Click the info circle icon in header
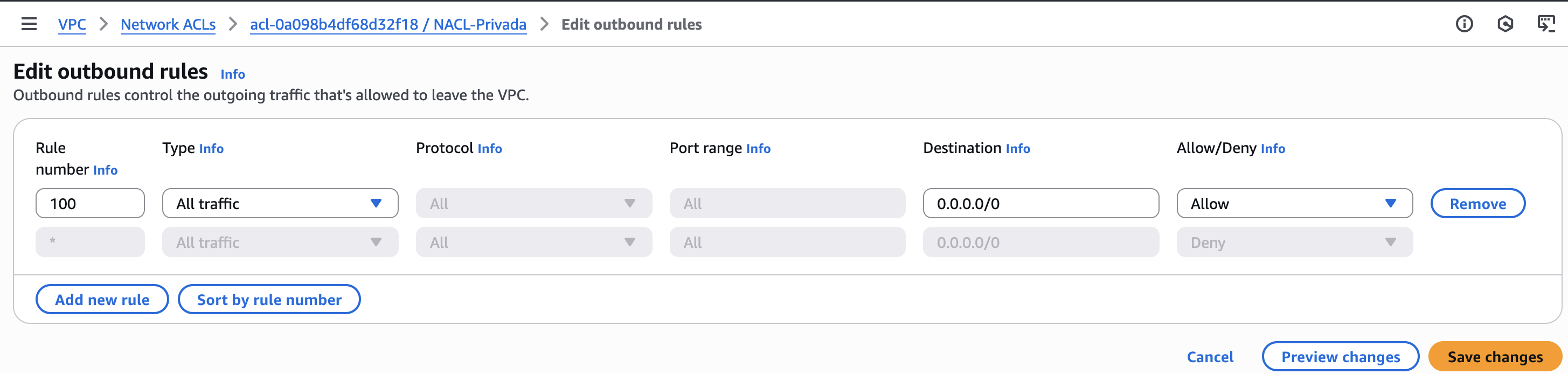Viewport: 1568px width, 374px height. click(x=1464, y=24)
